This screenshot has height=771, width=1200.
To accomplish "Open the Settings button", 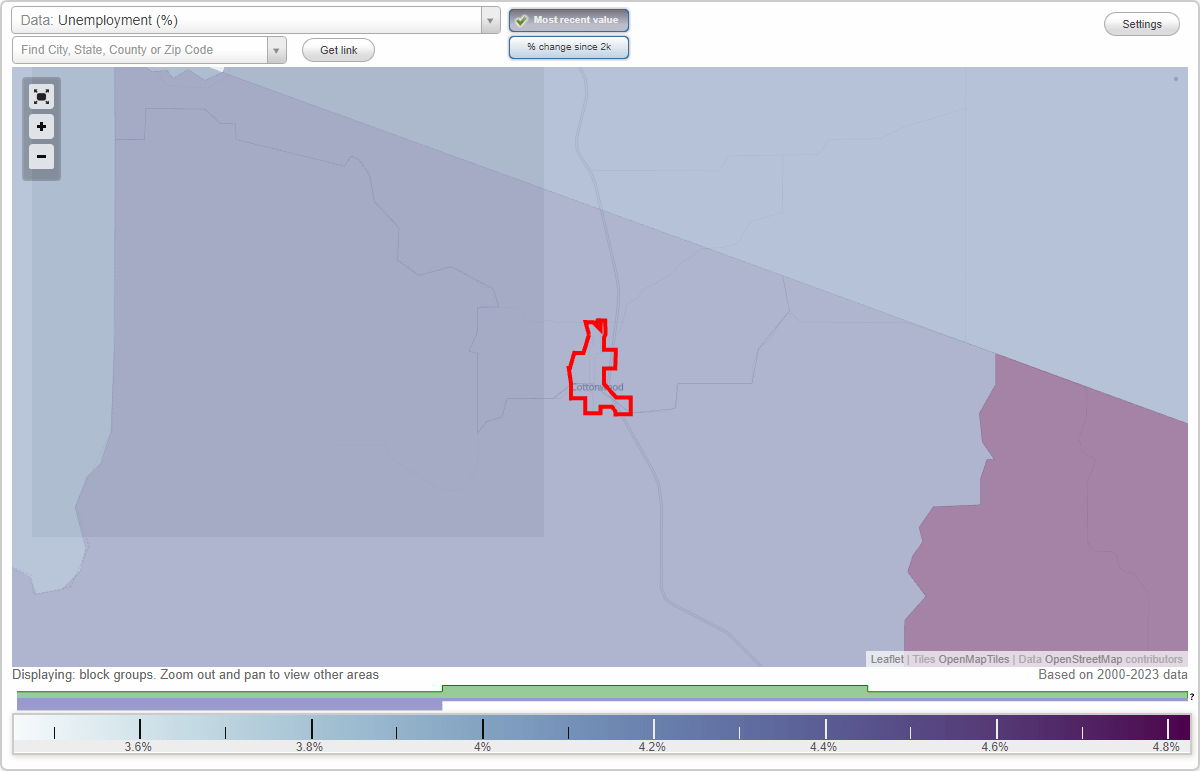I will click(1141, 24).
